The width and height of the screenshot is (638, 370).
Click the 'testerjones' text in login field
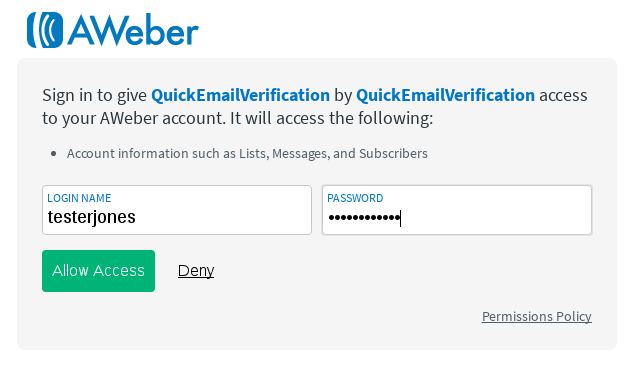click(92, 217)
